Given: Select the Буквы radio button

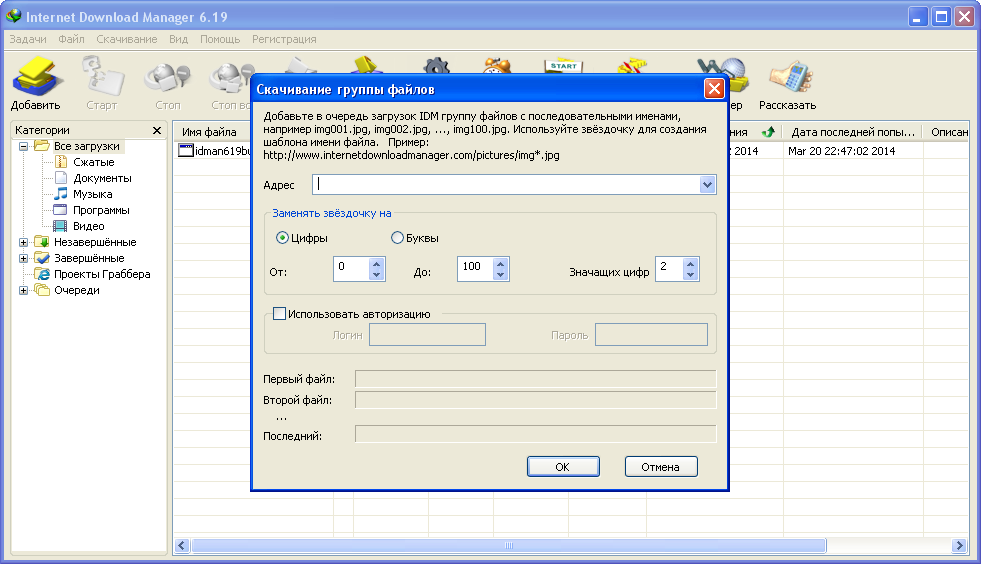Looking at the screenshot, I should point(397,238).
